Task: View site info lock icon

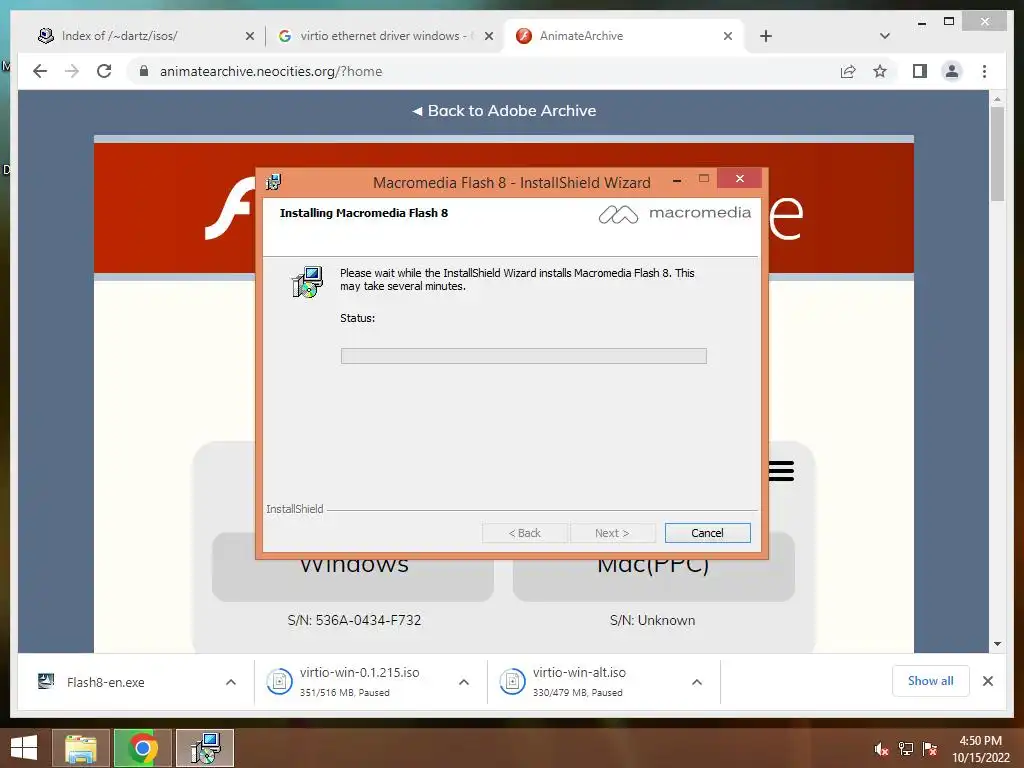Action: tap(144, 71)
